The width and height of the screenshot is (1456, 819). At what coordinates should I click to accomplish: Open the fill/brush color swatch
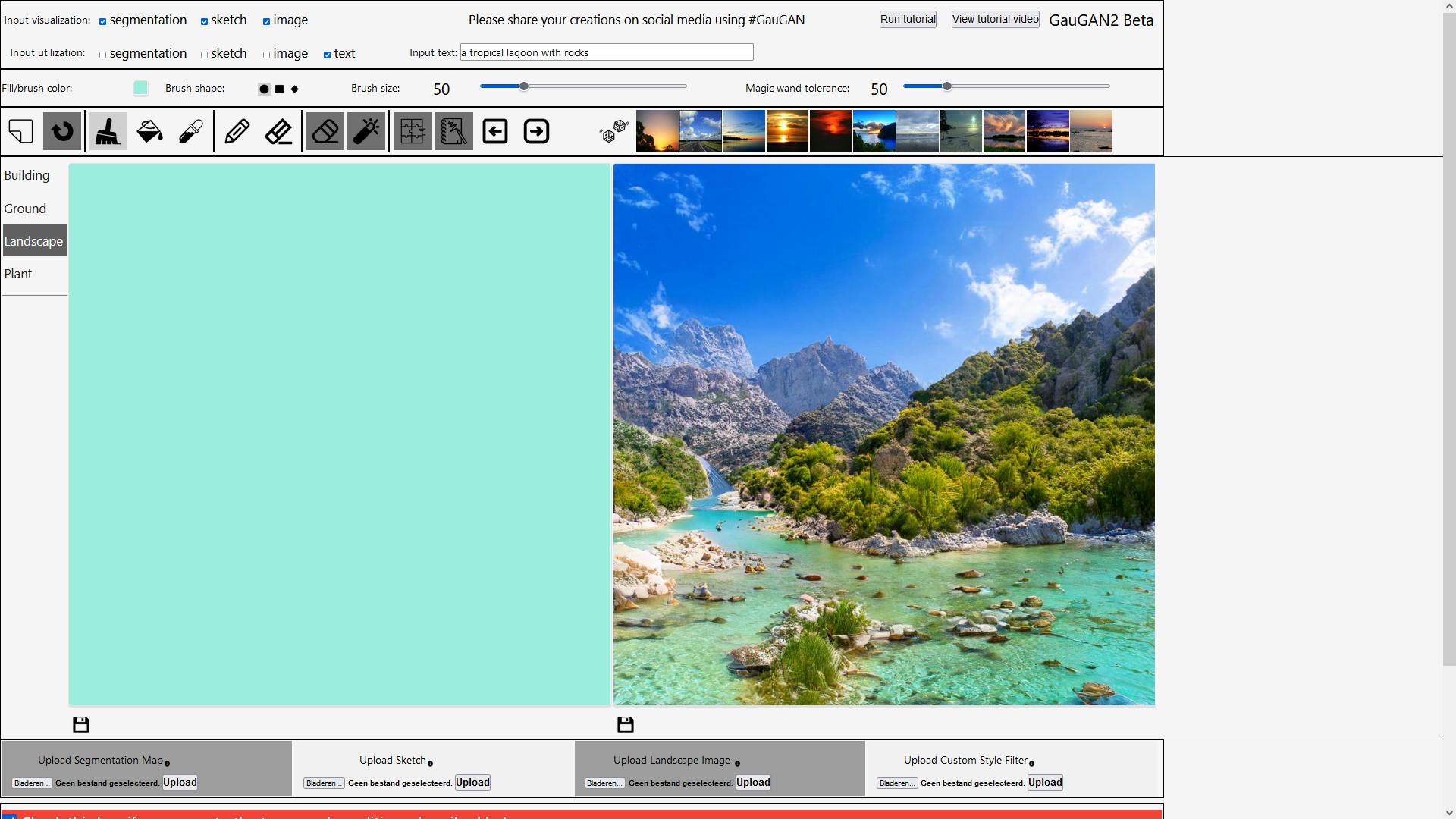tap(141, 88)
